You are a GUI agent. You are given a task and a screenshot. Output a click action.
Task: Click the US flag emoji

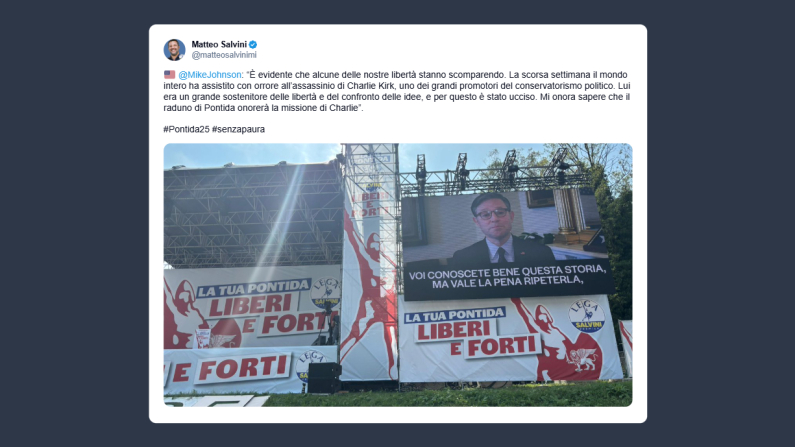(169, 74)
